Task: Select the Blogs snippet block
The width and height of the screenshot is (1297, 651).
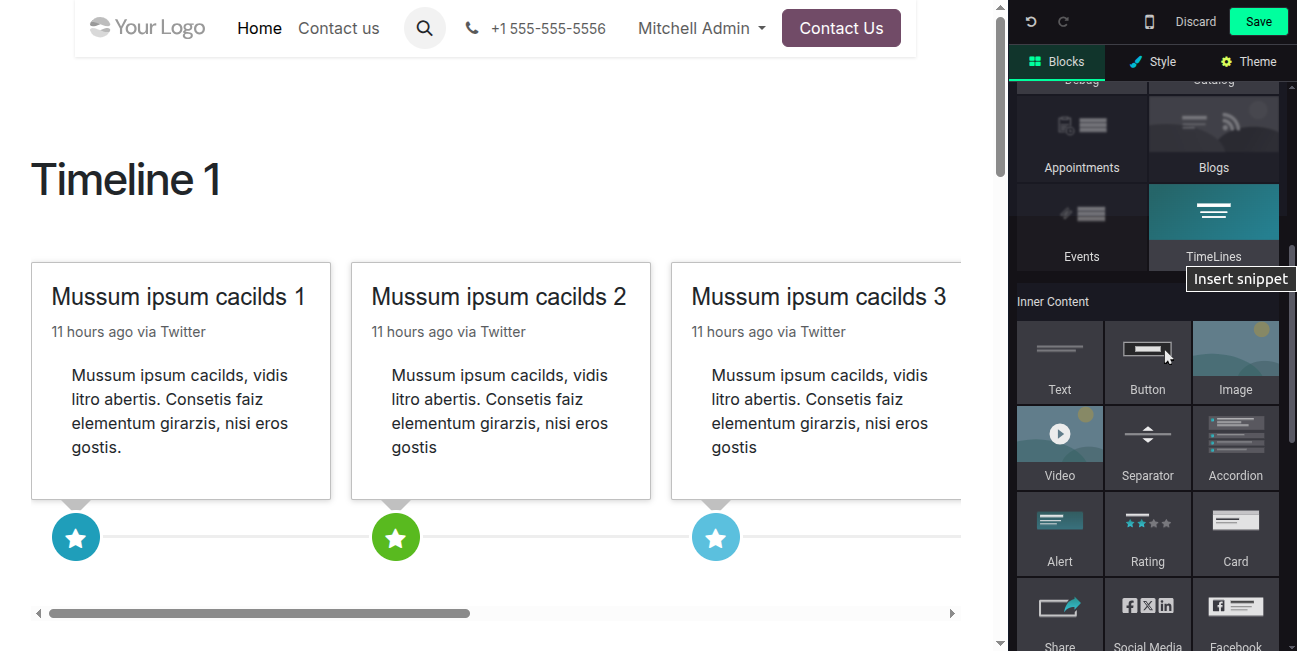Action: coord(1214,138)
